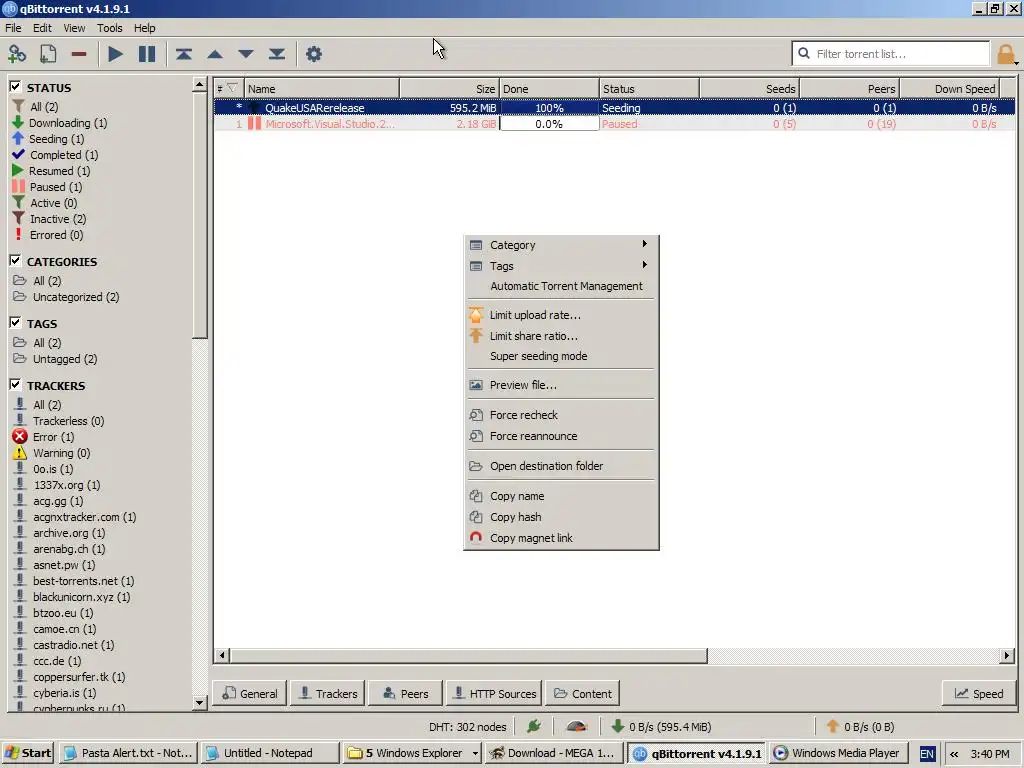Click the green download speed arrow in status bar

pyautogui.click(x=617, y=726)
